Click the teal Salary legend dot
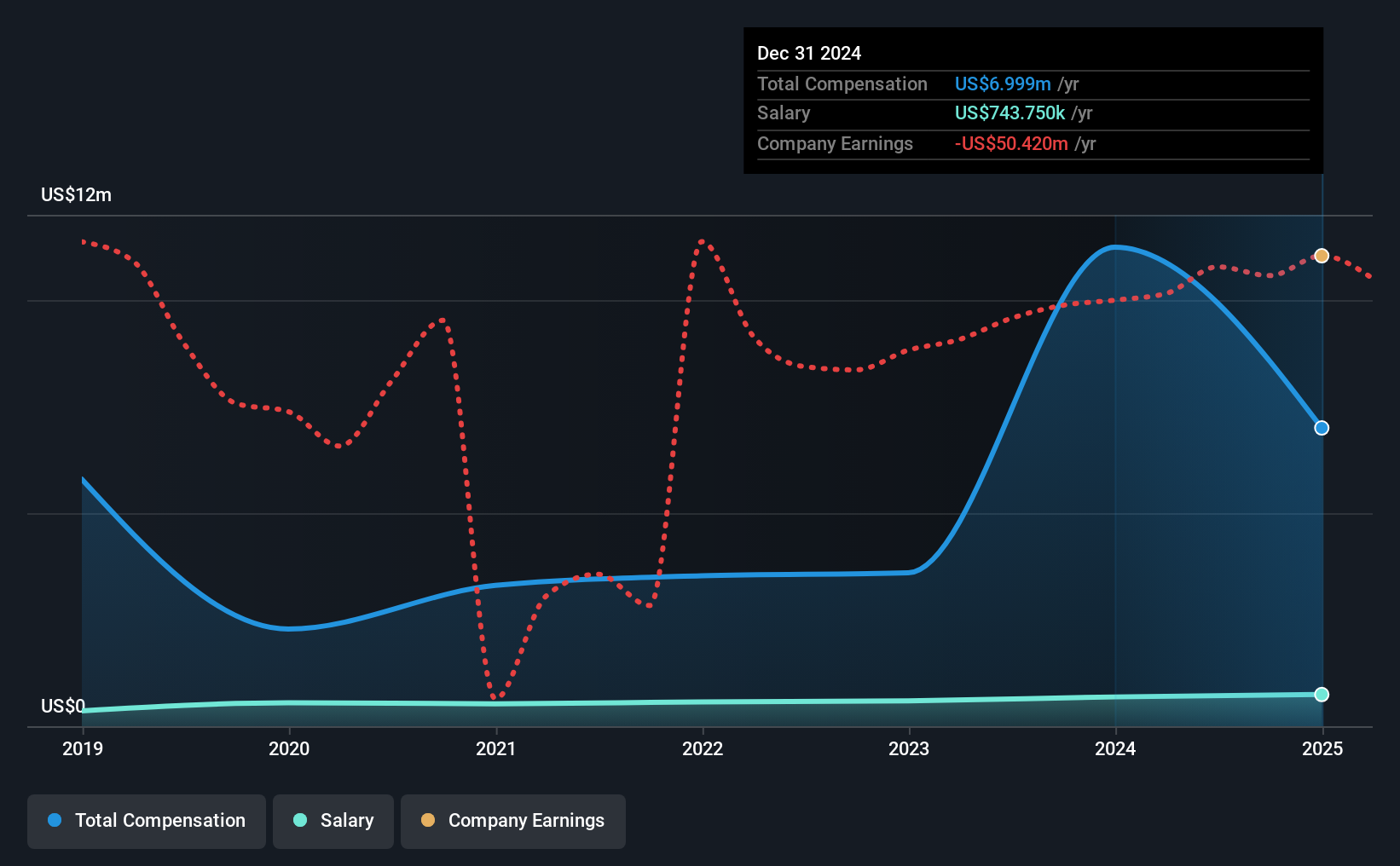The width and height of the screenshot is (1400, 866). coord(300,820)
